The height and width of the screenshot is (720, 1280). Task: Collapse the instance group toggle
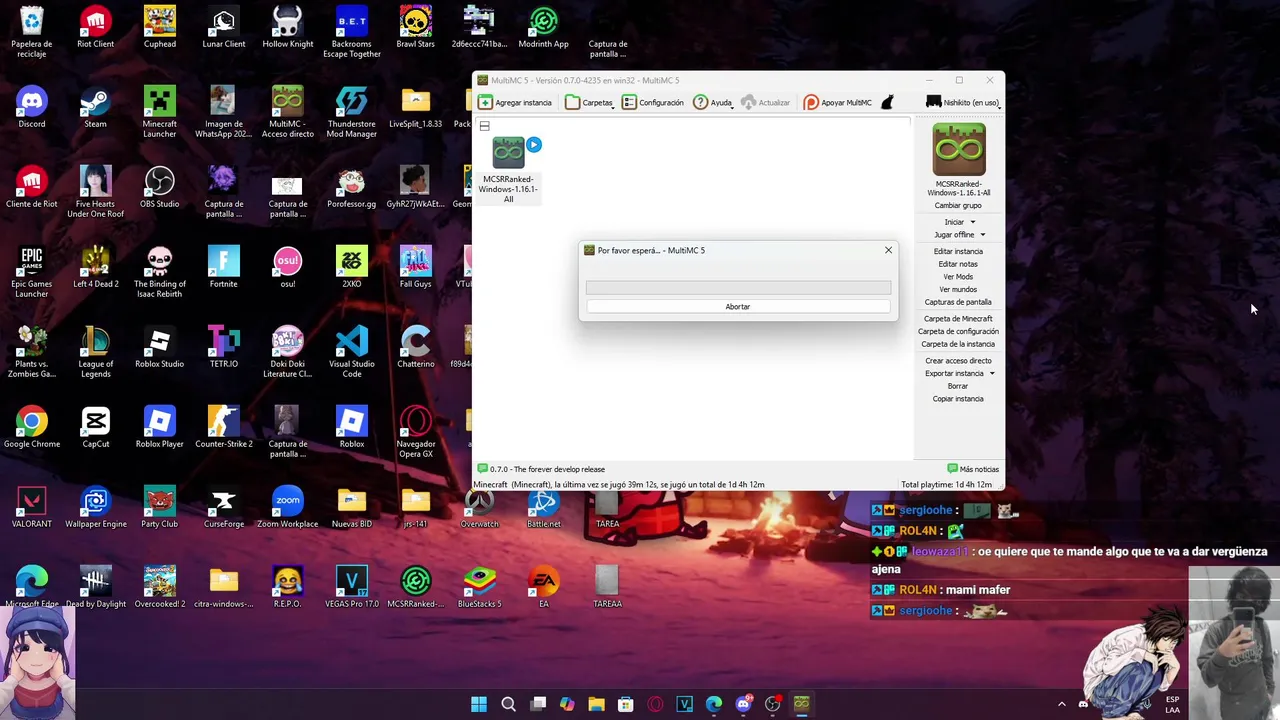point(484,126)
